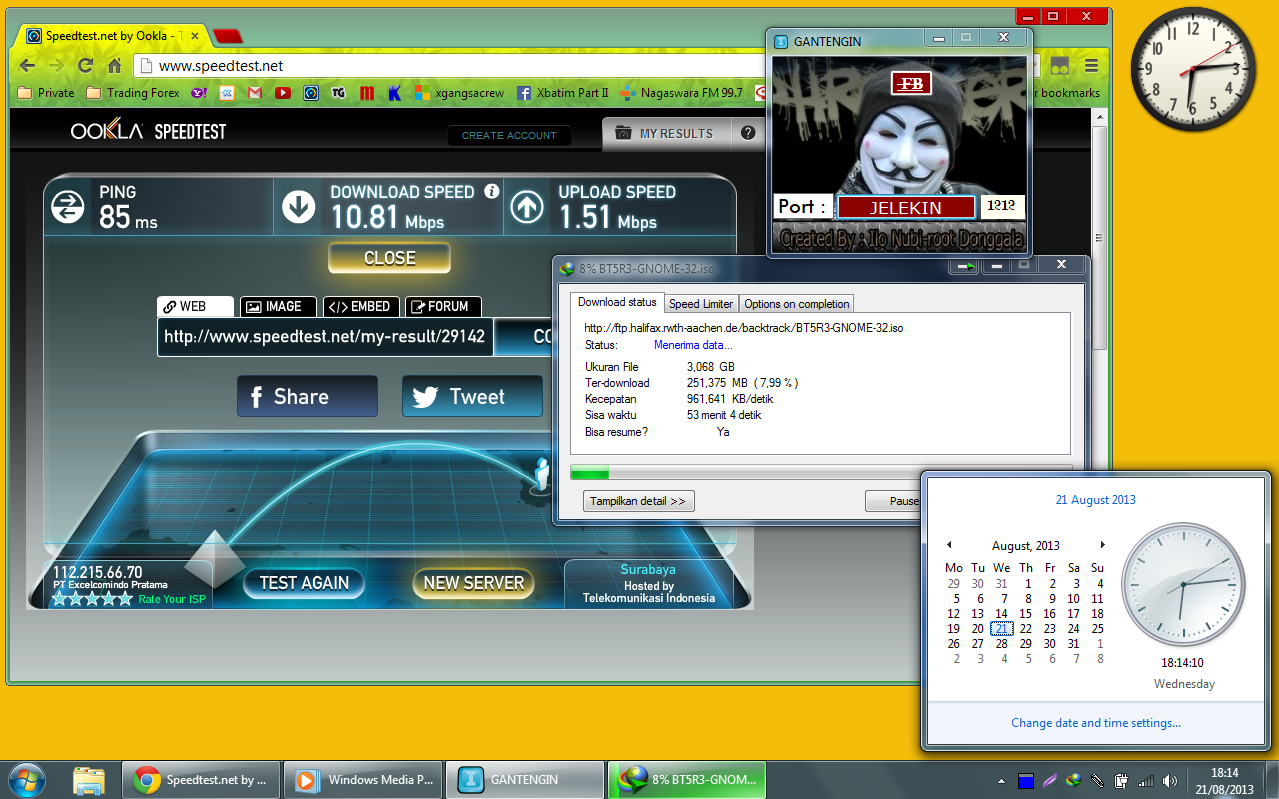Click the ping arrows icon
Viewport: 1279px width, 799px height.
click(x=68, y=207)
